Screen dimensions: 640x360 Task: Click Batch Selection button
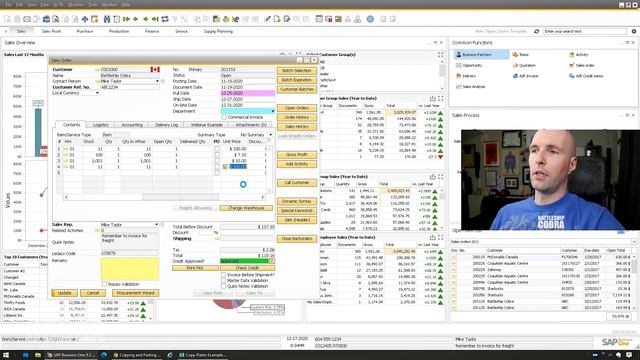pos(297,71)
